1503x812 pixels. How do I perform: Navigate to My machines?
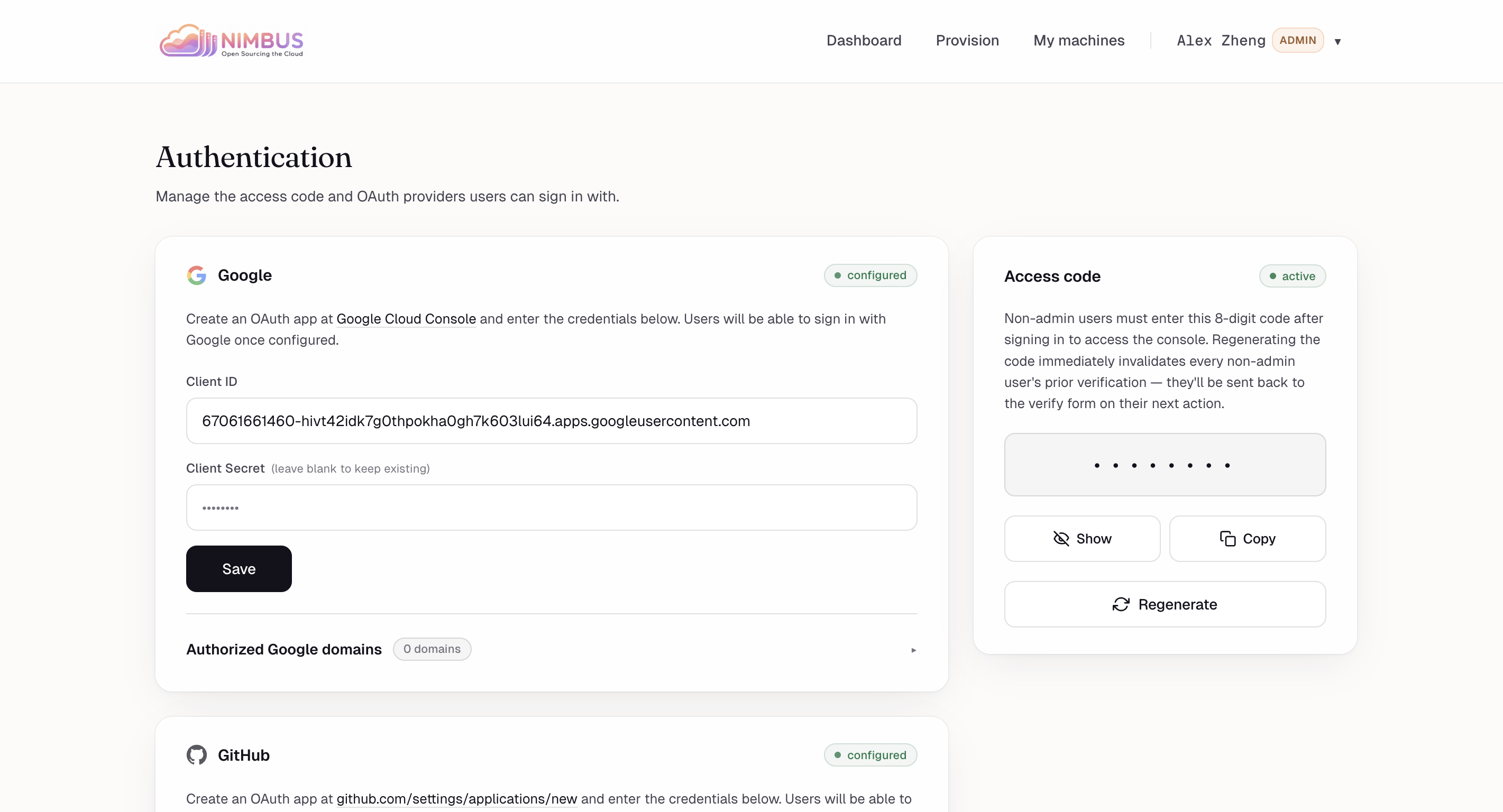[x=1078, y=40]
